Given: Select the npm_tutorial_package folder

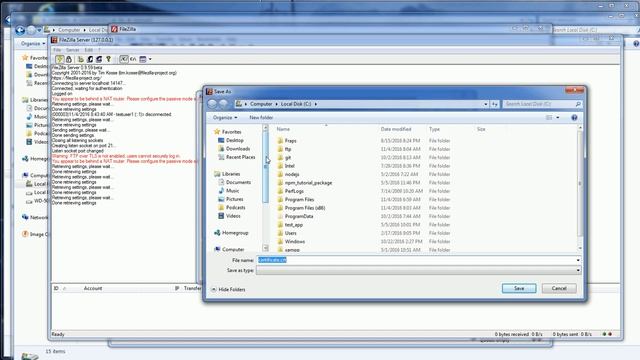Looking at the screenshot, I should pos(309,183).
